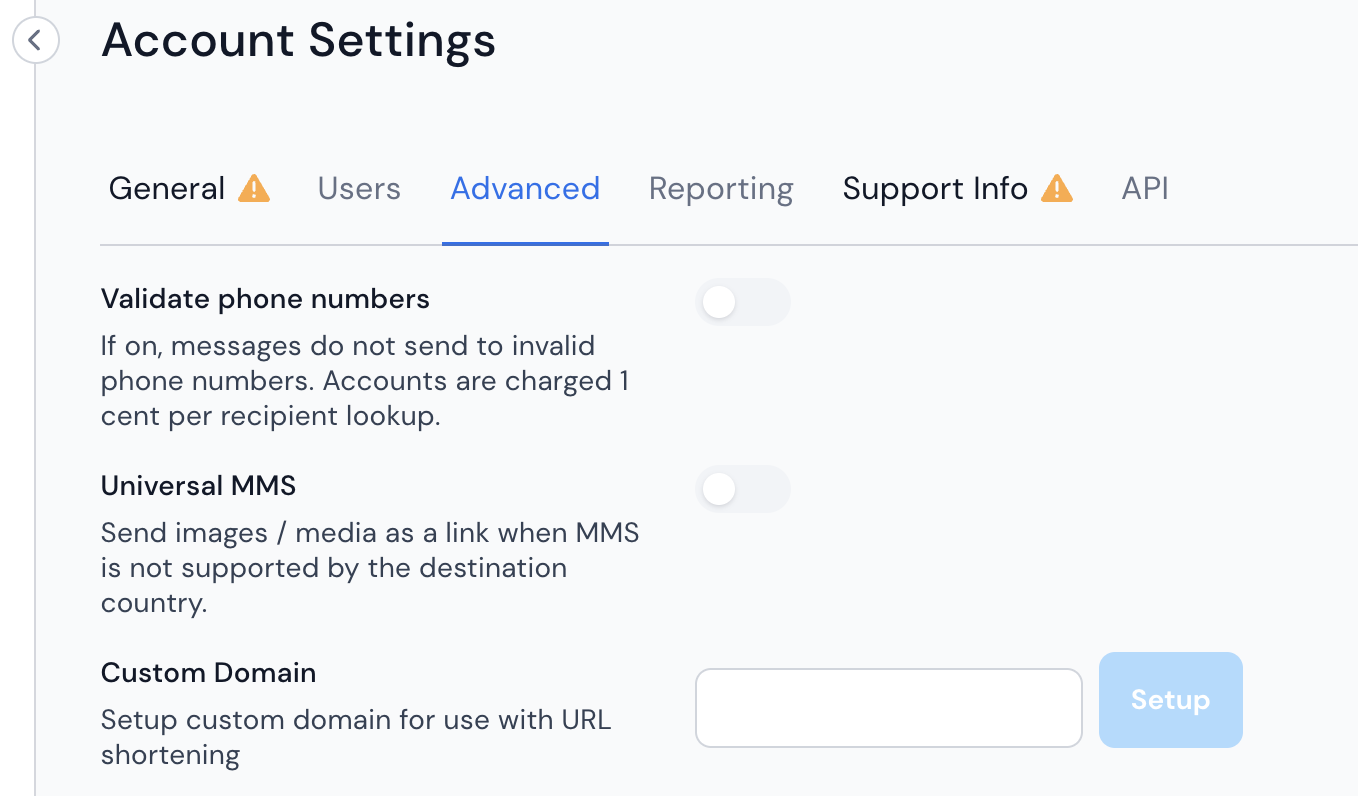
Task: Click the Validate phone numbers label
Action: pyautogui.click(x=266, y=299)
